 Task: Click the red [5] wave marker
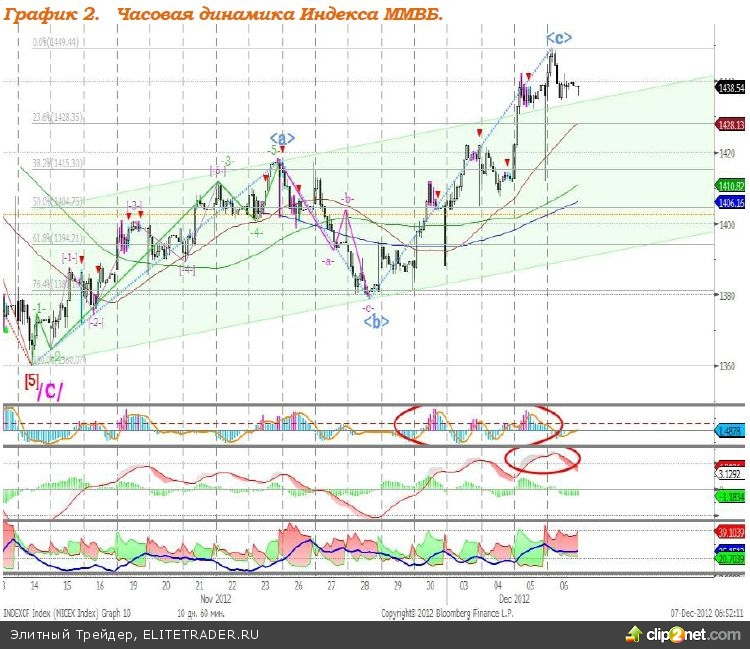pos(31,380)
